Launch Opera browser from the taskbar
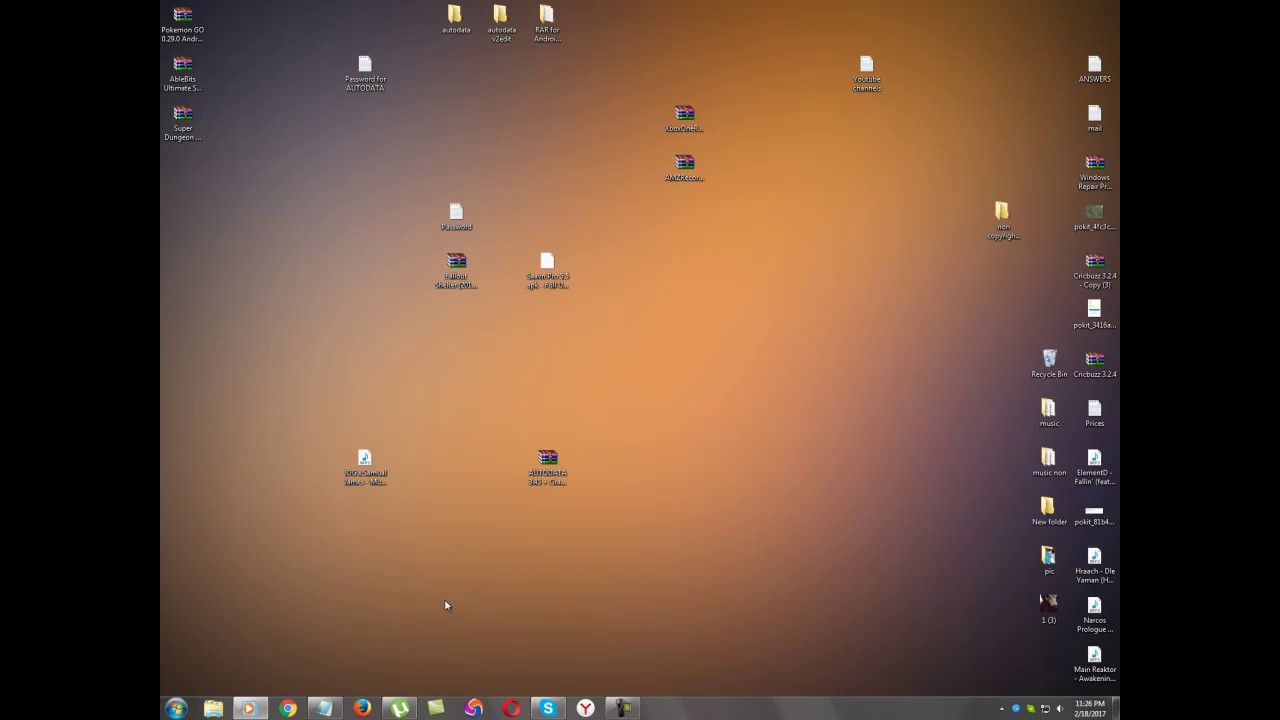This screenshot has width=1280, height=720. coord(511,708)
